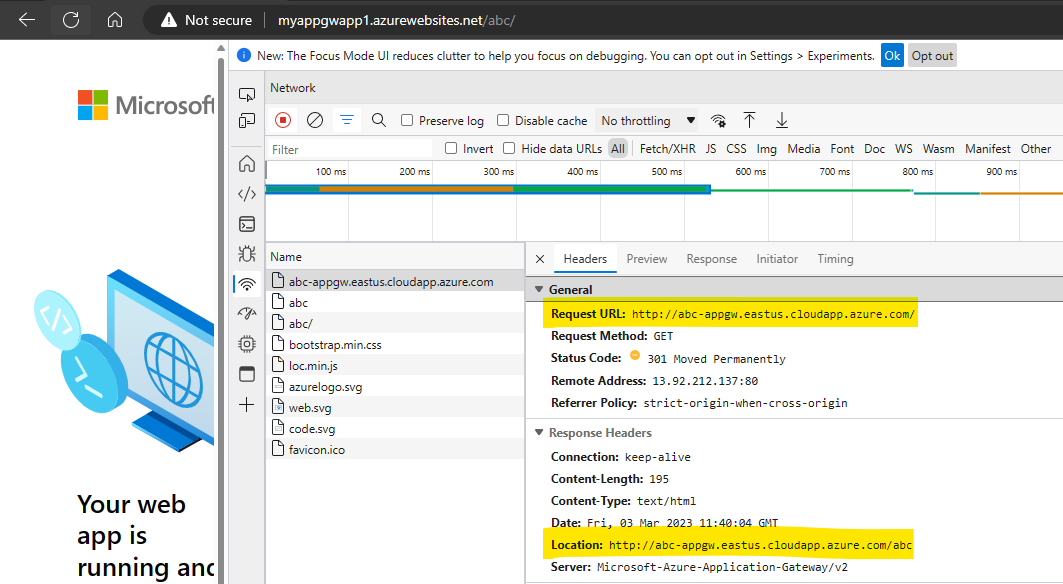
Task: Check Hide data URLs checkbox
Action: click(x=509, y=148)
